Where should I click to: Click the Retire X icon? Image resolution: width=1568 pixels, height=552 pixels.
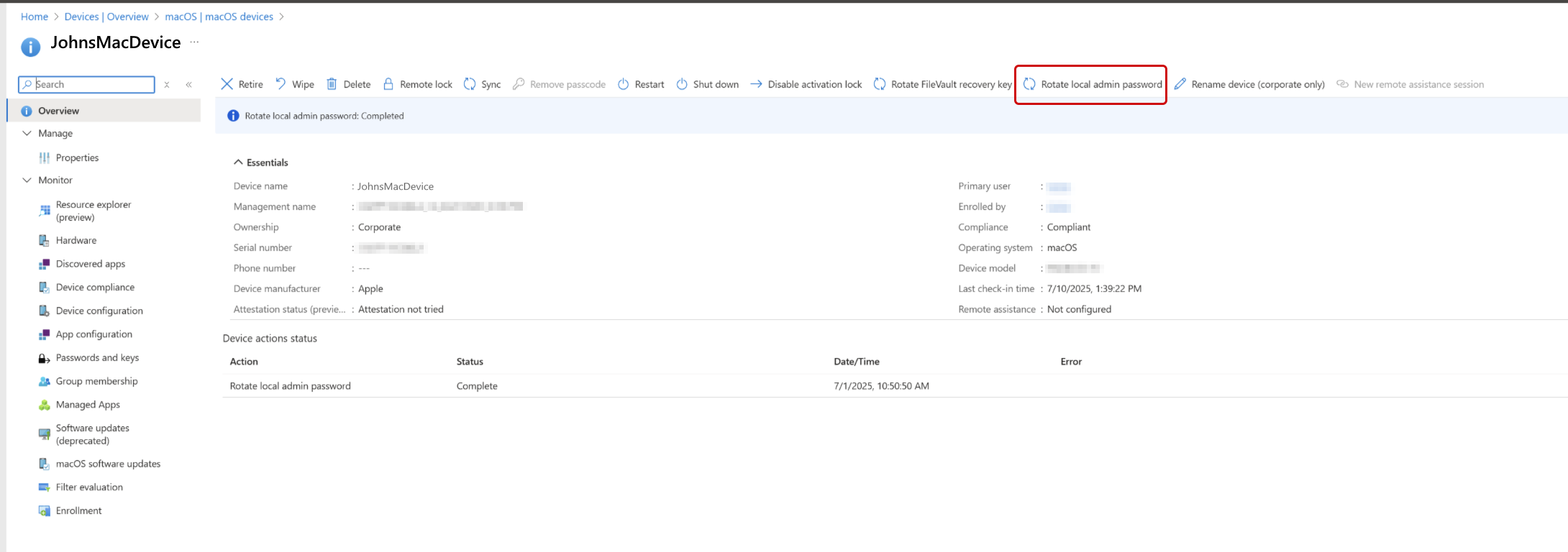point(227,84)
